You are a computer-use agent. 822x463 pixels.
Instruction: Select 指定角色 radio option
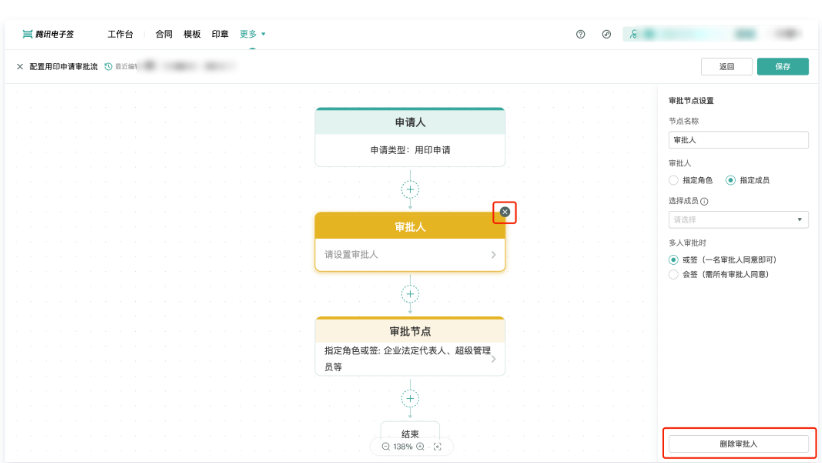[x=674, y=180]
